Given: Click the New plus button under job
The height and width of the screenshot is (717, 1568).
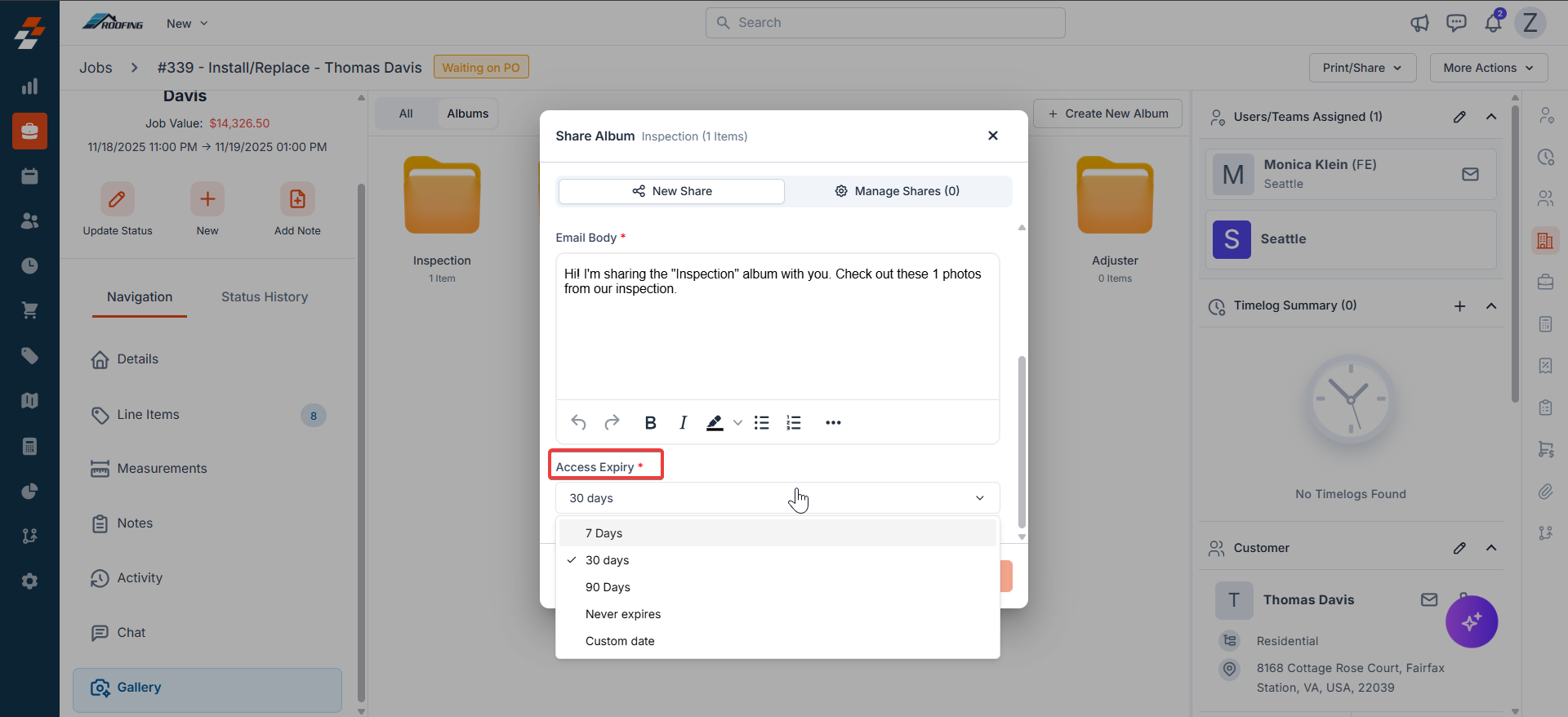Looking at the screenshot, I should pos(207,210).
